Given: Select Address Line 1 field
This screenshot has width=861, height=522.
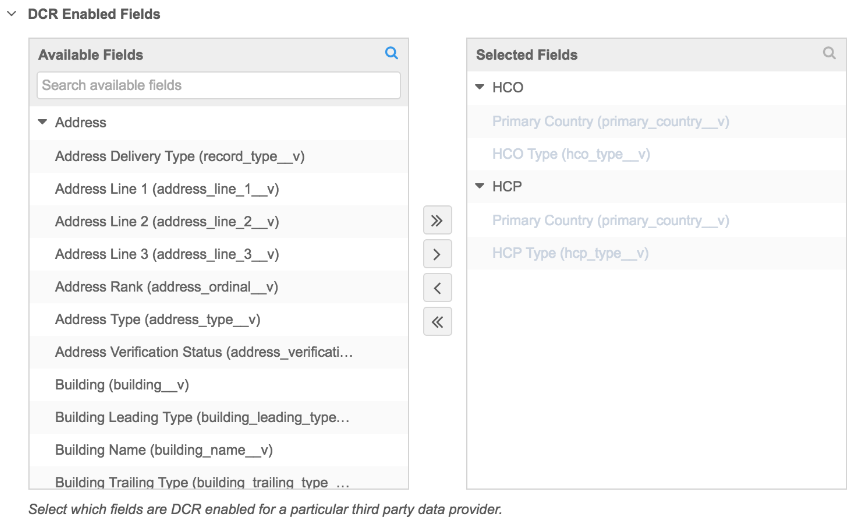Looking at the screenshot, I should (167, 189).
